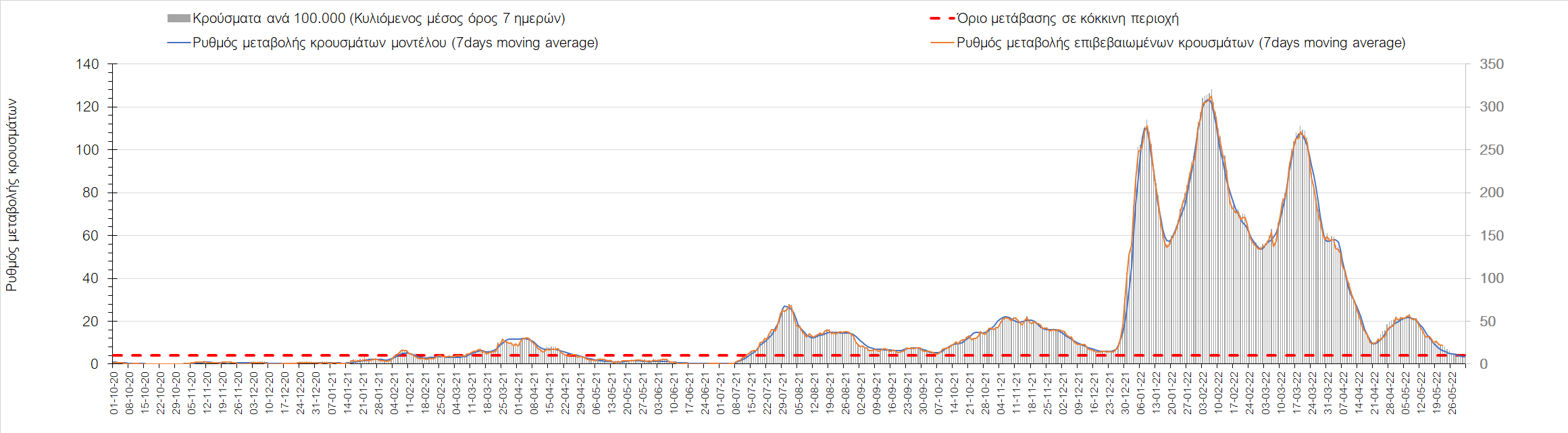Click the 60 tick on left axis
Screen dimensions: 1568x433
pyautogui.click(x=91, y=236)
